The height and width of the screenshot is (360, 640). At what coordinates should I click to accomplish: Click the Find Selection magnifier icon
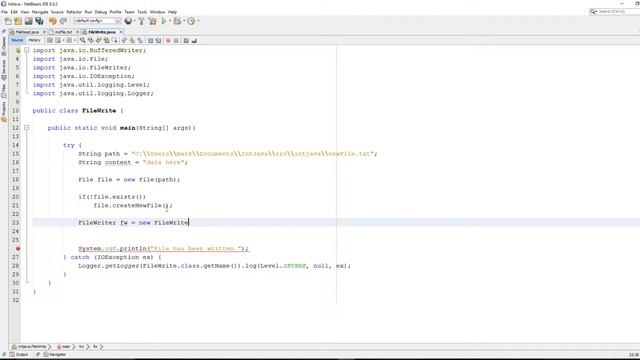(x=83, y=40)
